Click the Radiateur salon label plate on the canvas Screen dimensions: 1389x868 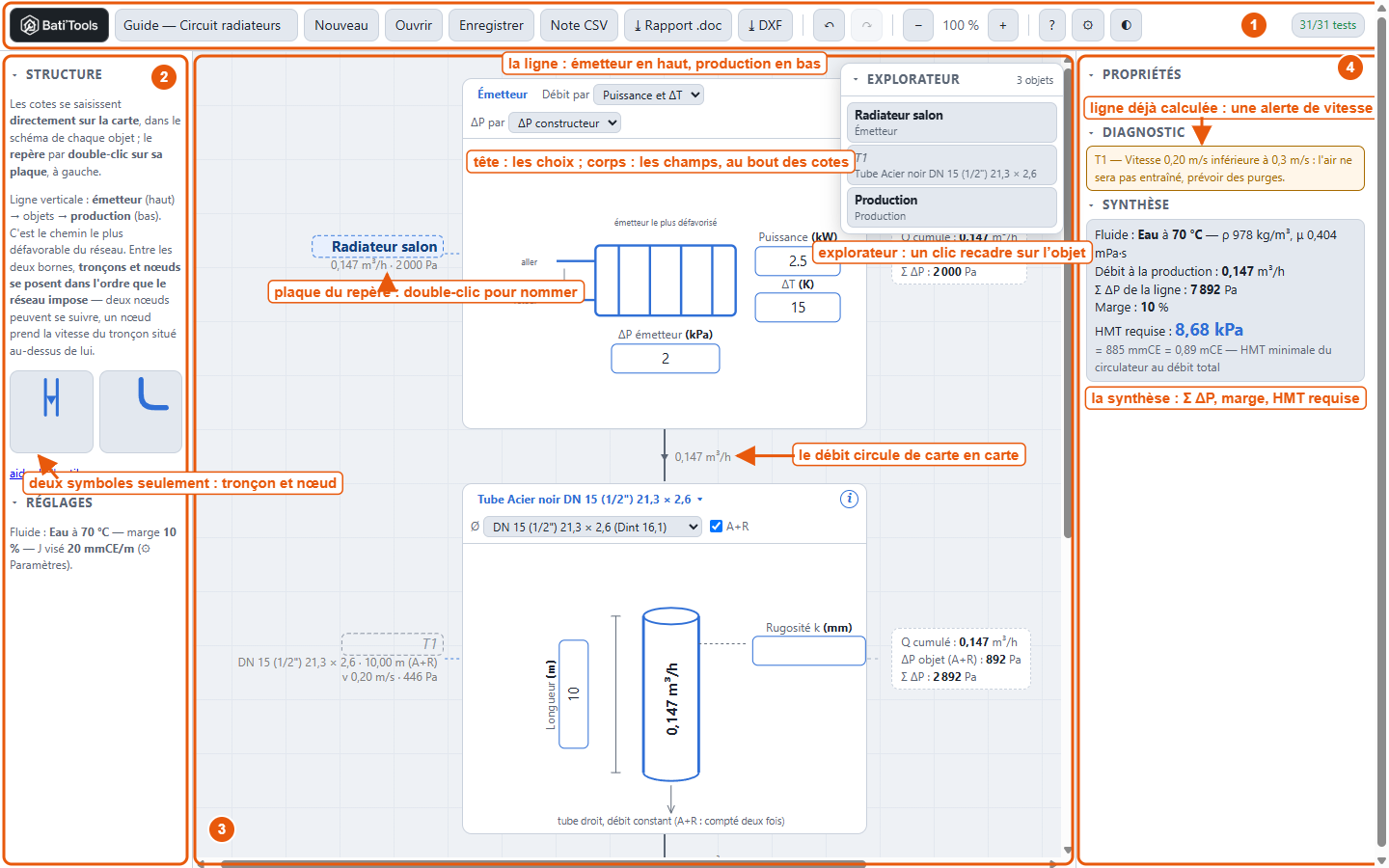[x=378, y=247]
